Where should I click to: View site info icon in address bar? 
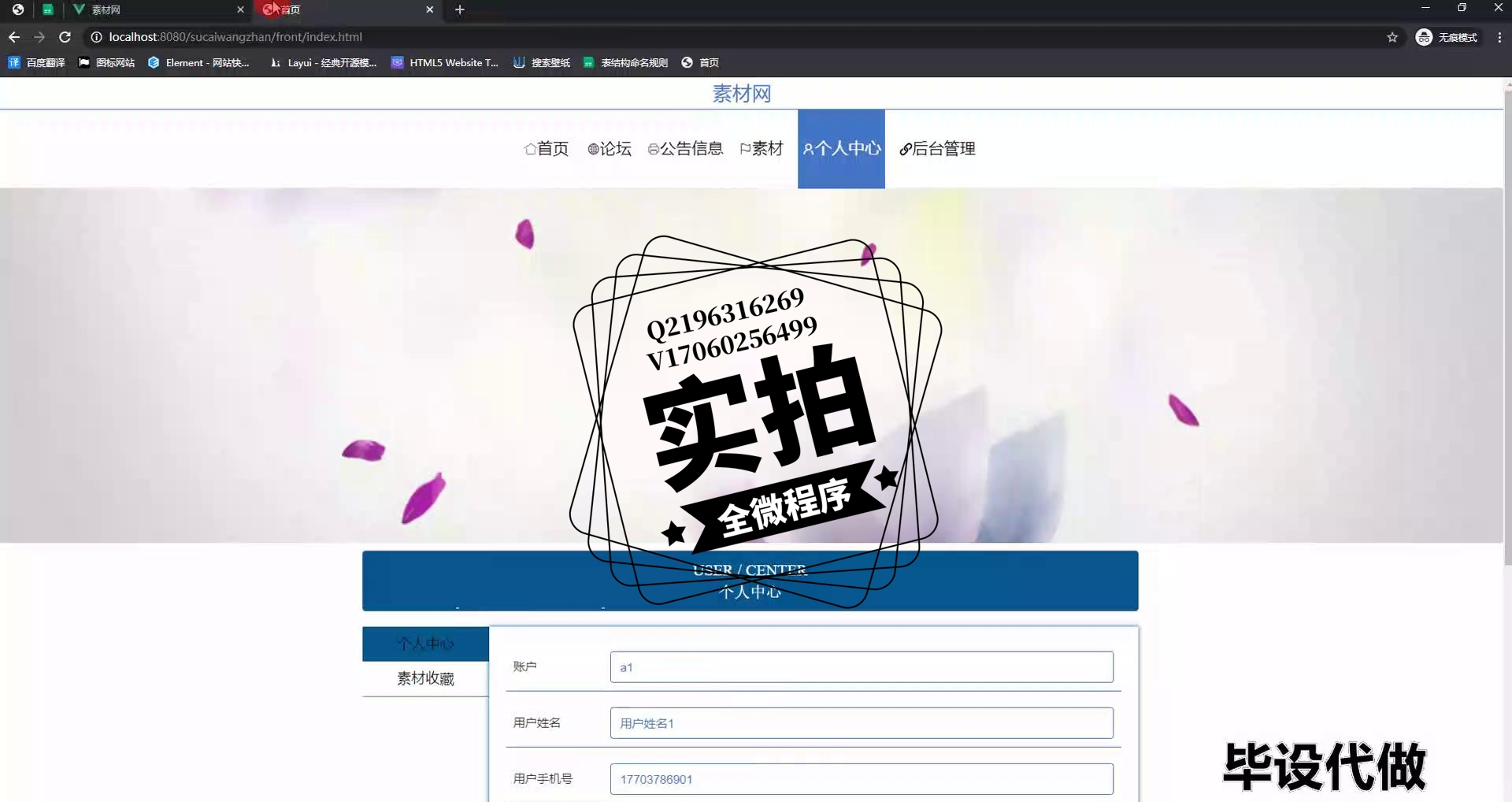(x=96, y=37)
